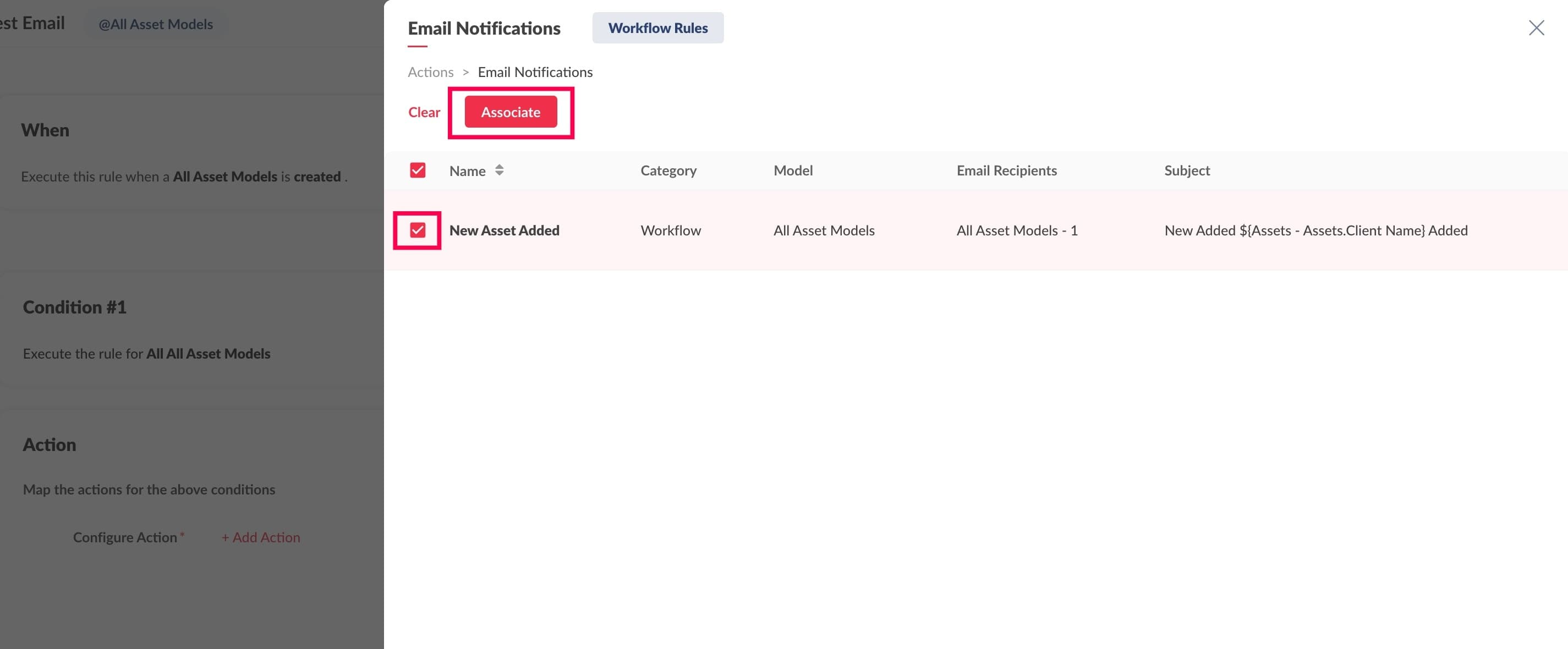Click the Subject column header
1568x649 pixels.
point(1186,171)
